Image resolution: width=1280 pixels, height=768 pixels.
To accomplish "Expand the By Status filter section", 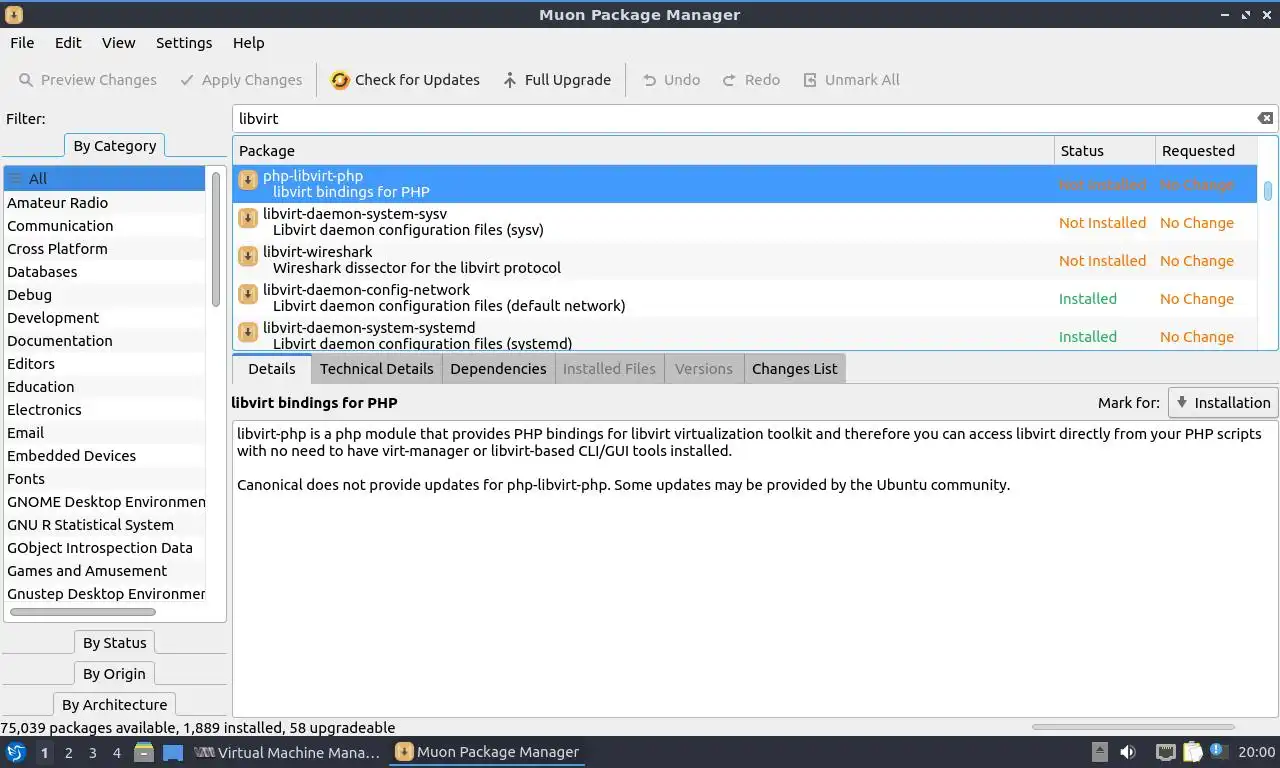I will pos(115,643).
